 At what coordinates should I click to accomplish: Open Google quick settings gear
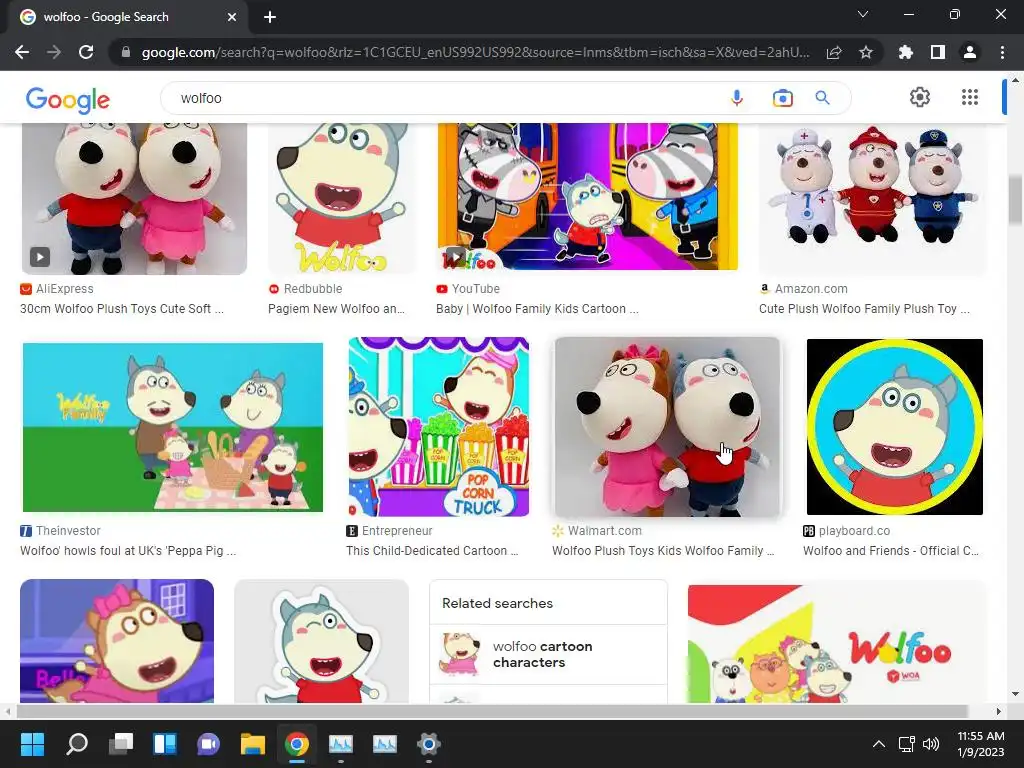pyautogui.click(x=920, y=97)
